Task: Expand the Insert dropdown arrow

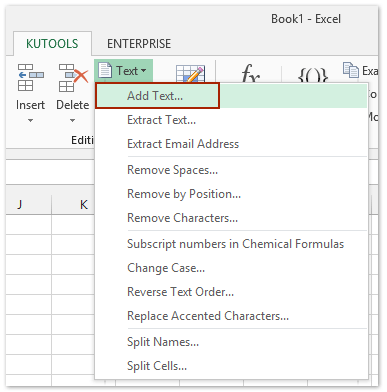Action: click(30, 120)
